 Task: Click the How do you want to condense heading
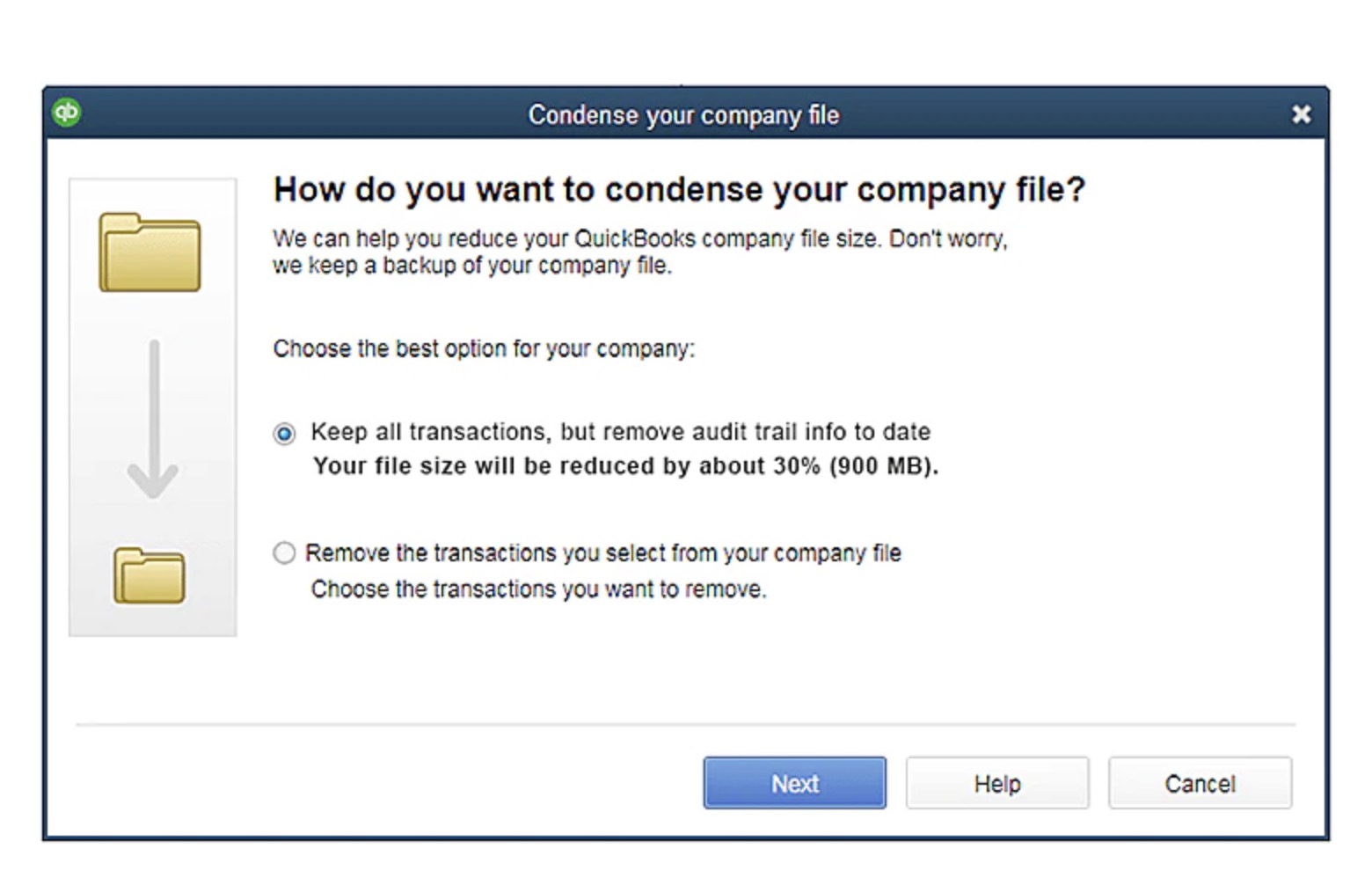(x=680, y=190)
